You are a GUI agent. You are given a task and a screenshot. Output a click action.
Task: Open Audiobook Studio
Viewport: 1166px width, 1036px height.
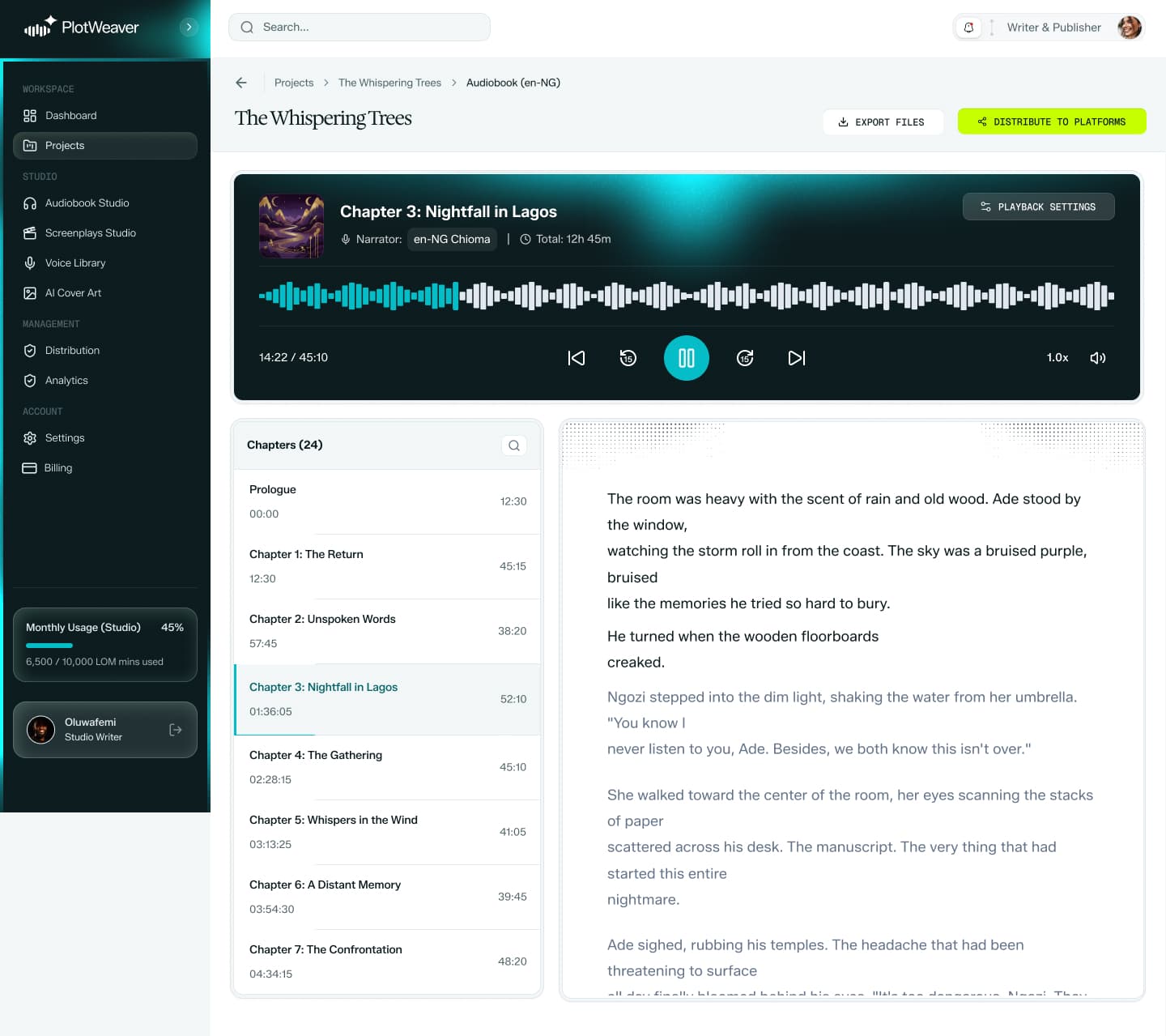tap(105, 203)
